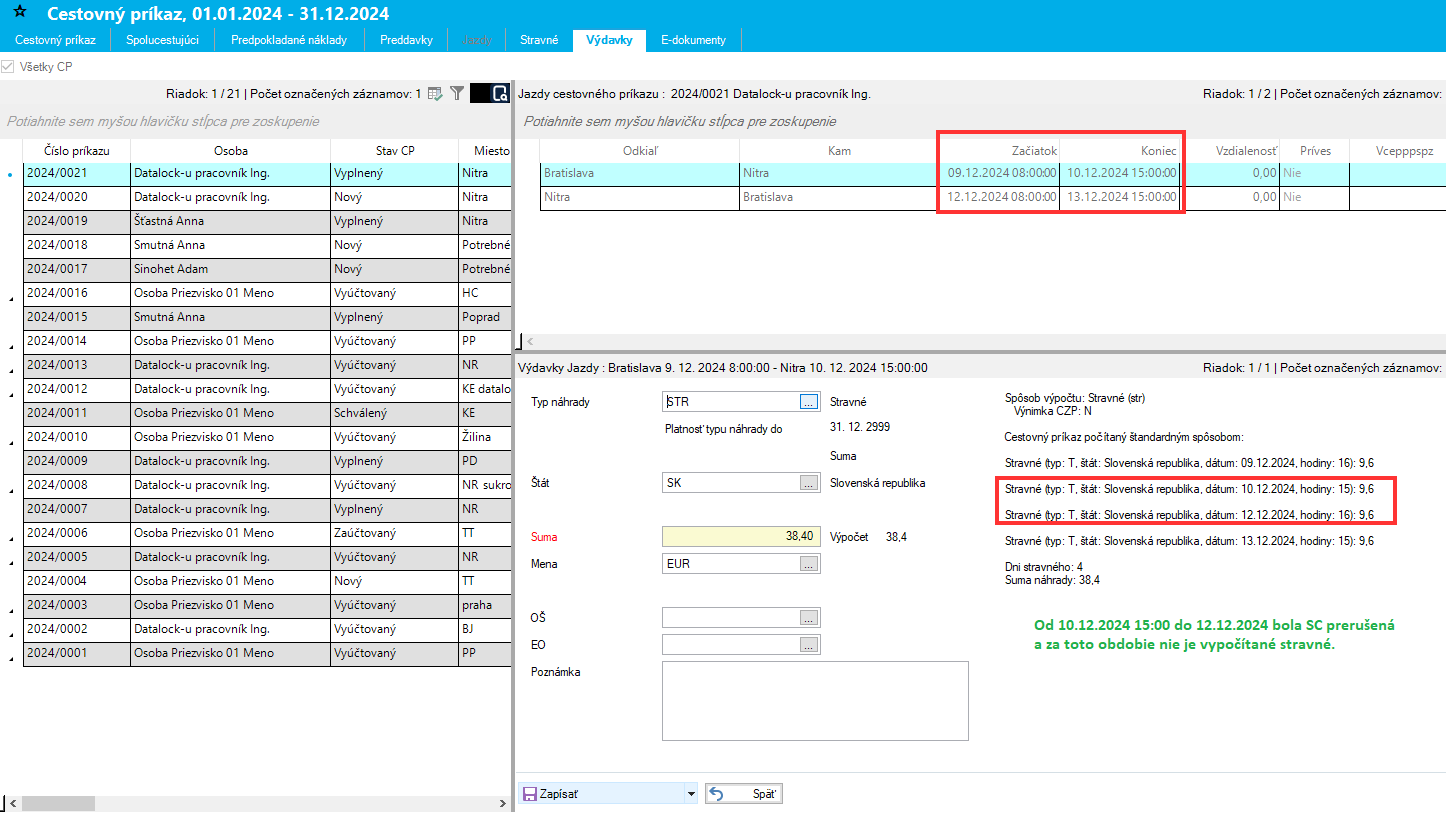Select order row 2024/0010 Žilina
This screenshot has height=813, width=1446.
(267, 437)
